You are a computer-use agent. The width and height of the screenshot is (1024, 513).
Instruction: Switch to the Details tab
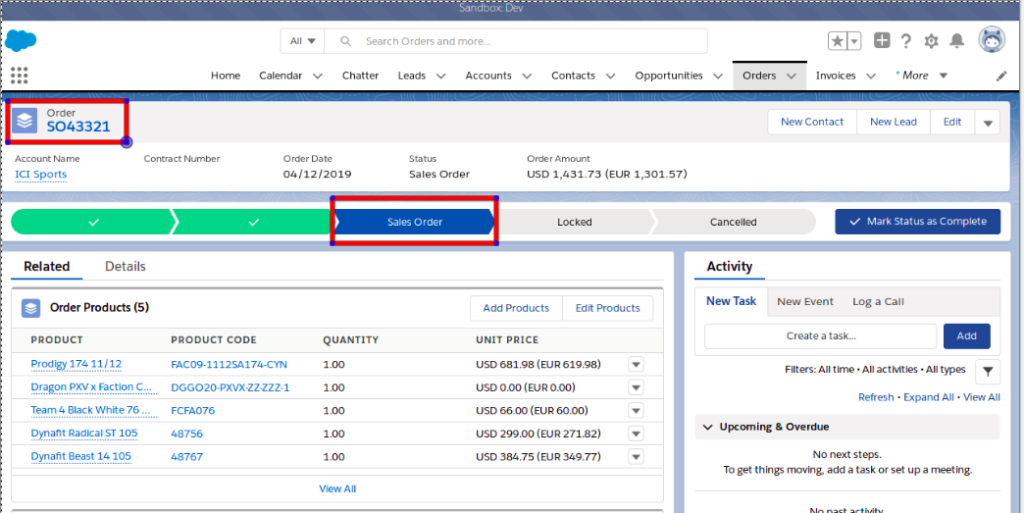tap(125, 266)
